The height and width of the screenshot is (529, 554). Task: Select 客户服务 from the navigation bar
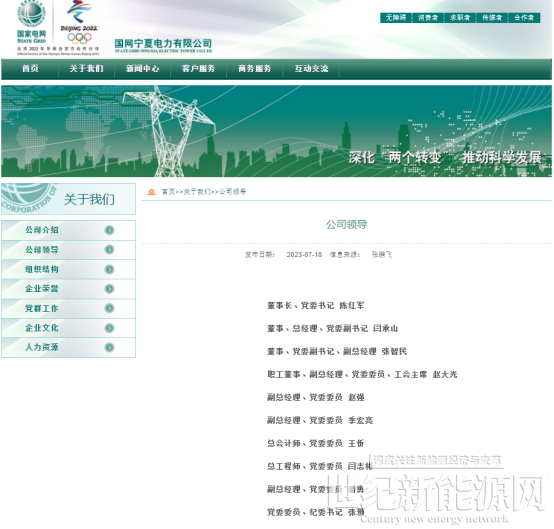pyautogui.click(x=198, y=69)
